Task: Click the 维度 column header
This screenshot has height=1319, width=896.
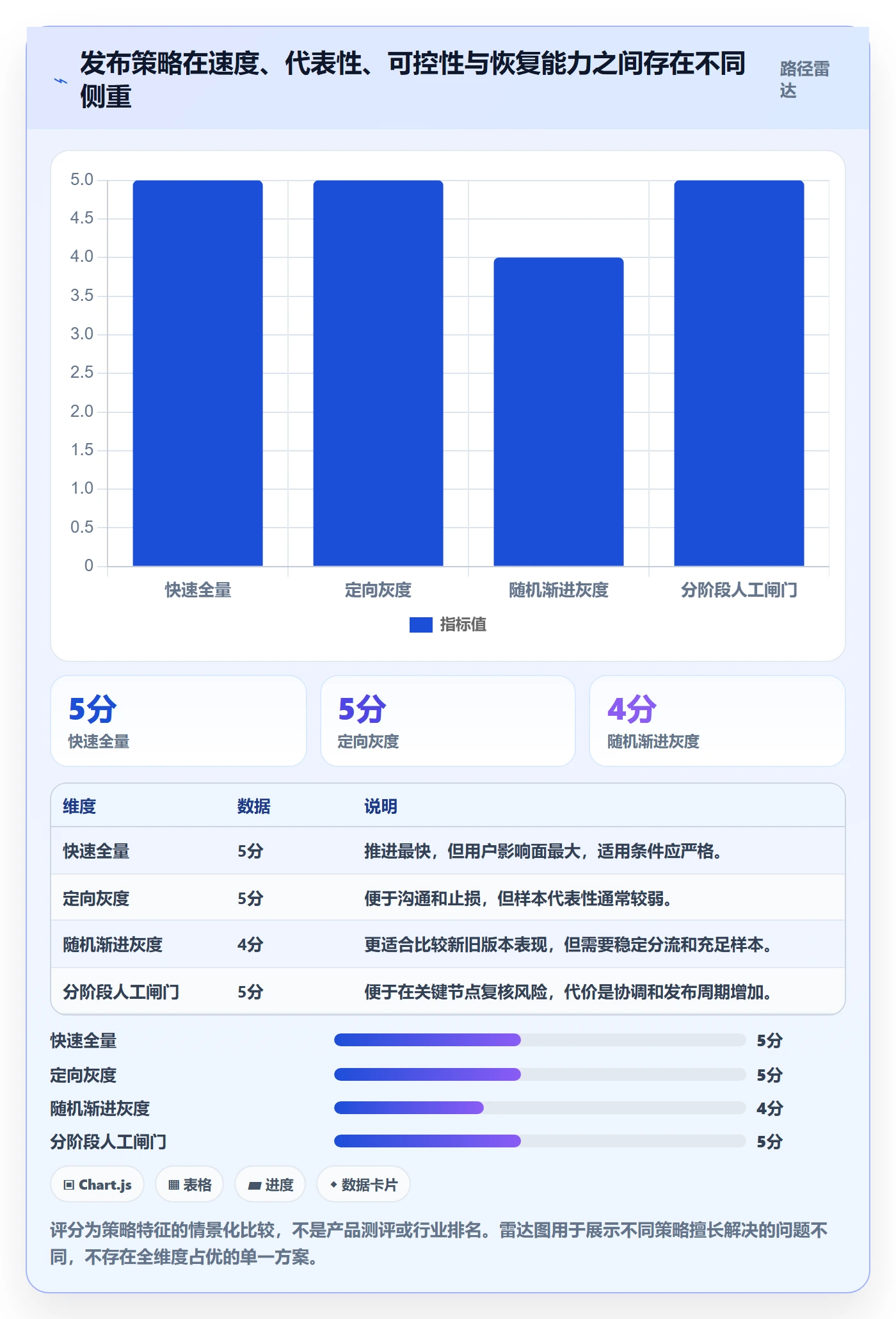Action: coord(79,806)
